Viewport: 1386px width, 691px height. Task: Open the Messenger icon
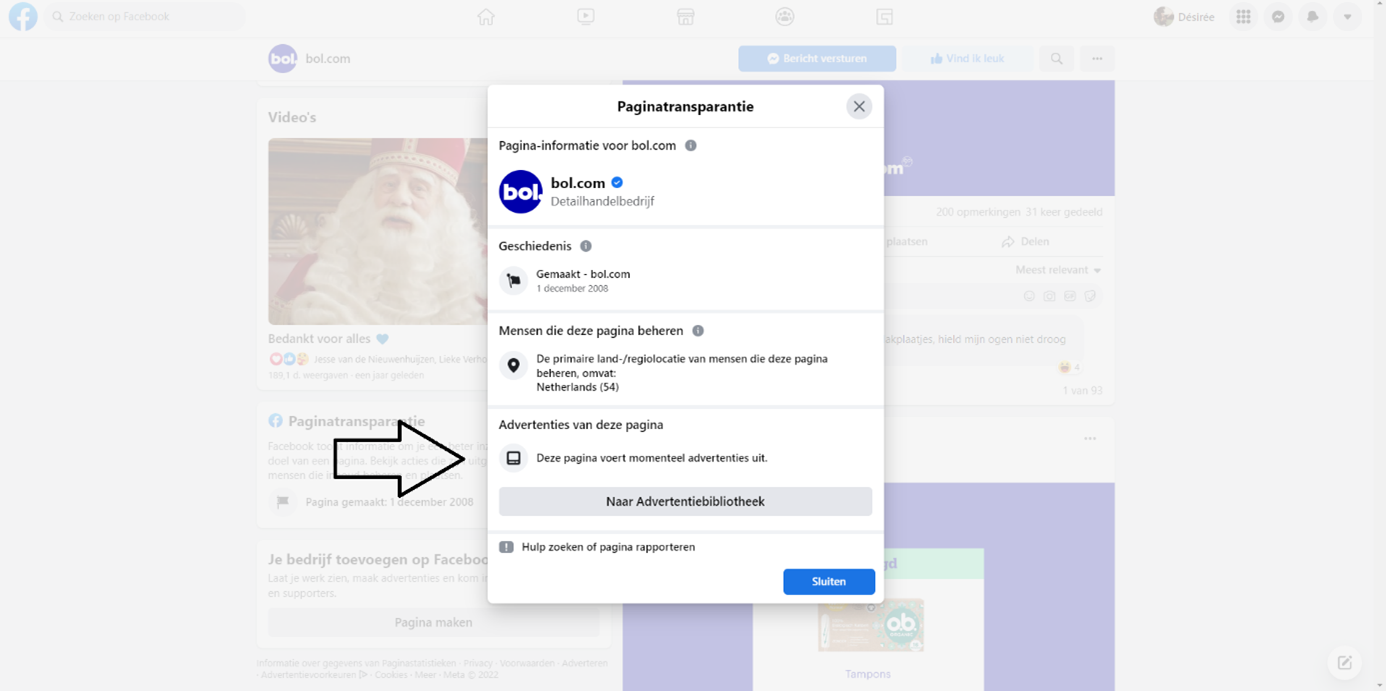1278,17
